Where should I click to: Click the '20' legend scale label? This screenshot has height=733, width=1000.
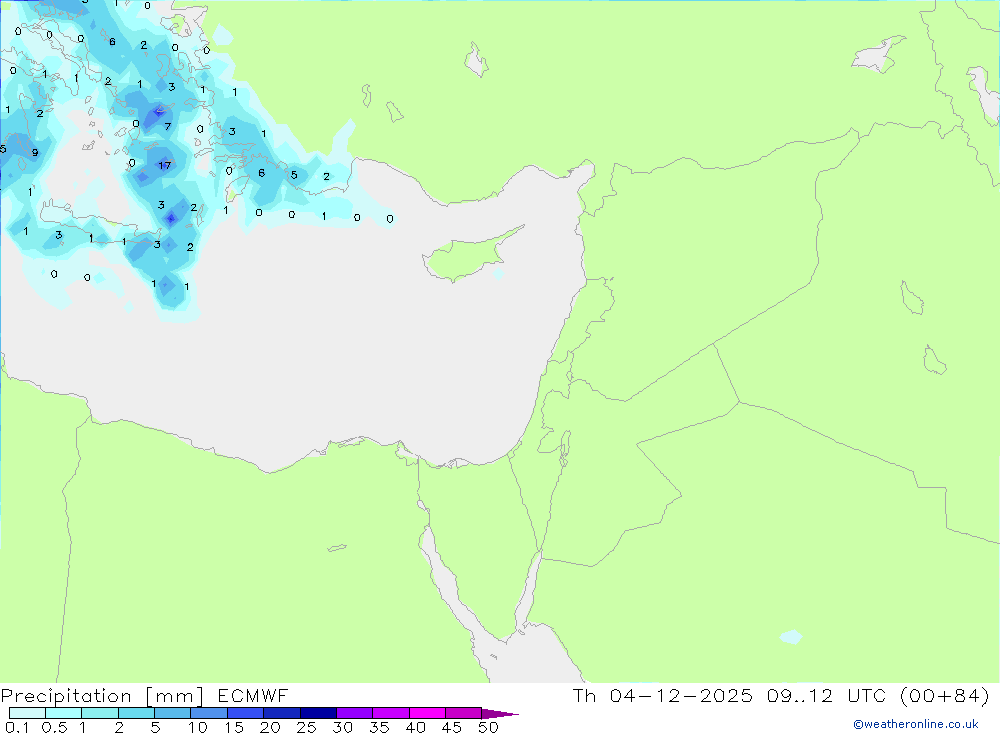[270, 727]
